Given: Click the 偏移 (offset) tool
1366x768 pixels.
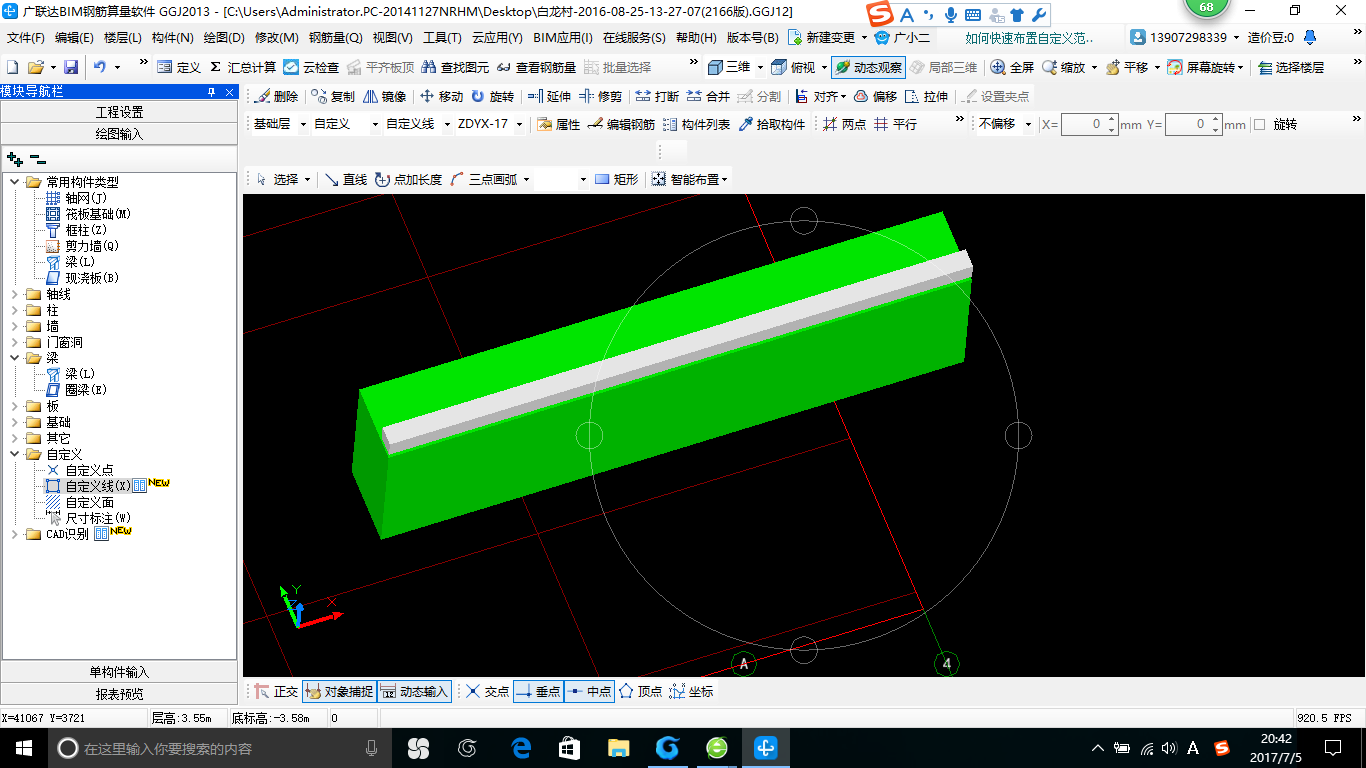Looking at the screenshot, I should (875, 97).
